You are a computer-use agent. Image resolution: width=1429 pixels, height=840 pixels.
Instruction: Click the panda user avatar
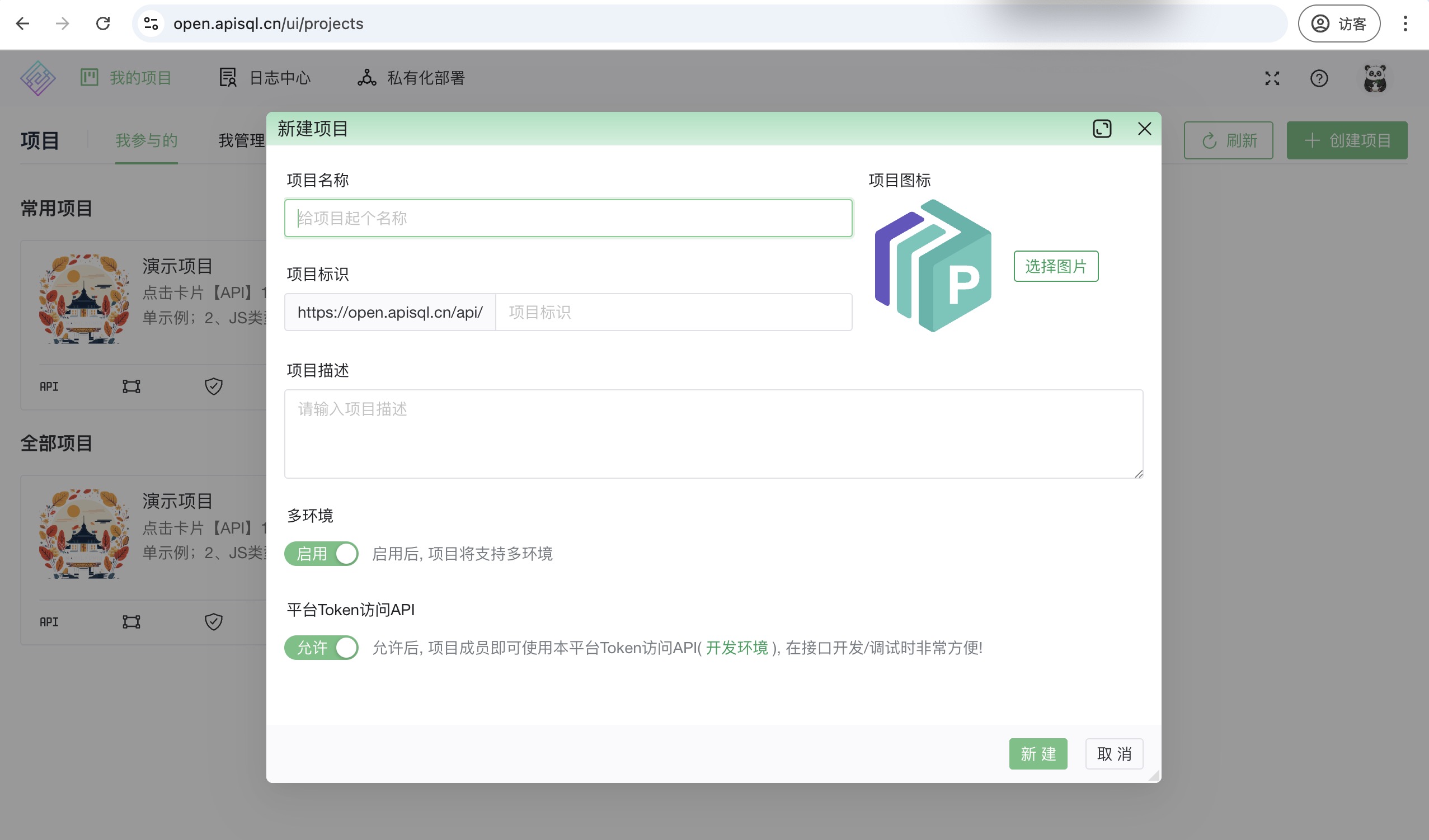(x=1375, y=78)
